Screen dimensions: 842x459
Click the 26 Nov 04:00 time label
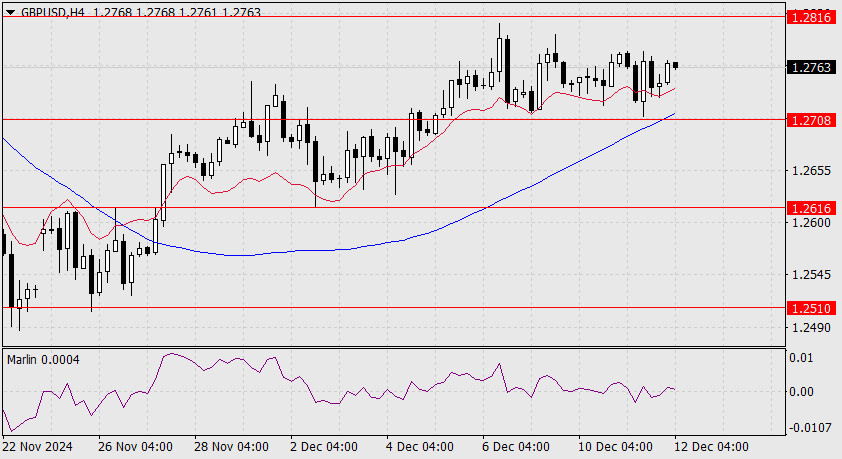[x=135, y=447]
